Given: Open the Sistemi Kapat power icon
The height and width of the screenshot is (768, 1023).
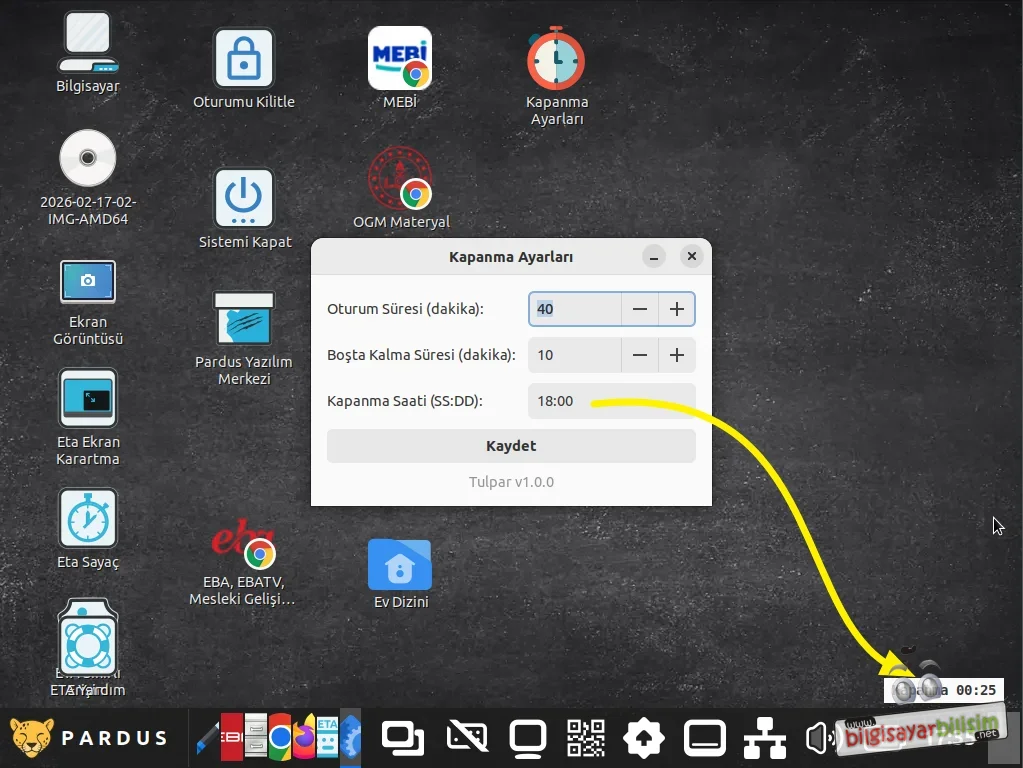Looking at the screenshot, I should [x=243, y=199].
